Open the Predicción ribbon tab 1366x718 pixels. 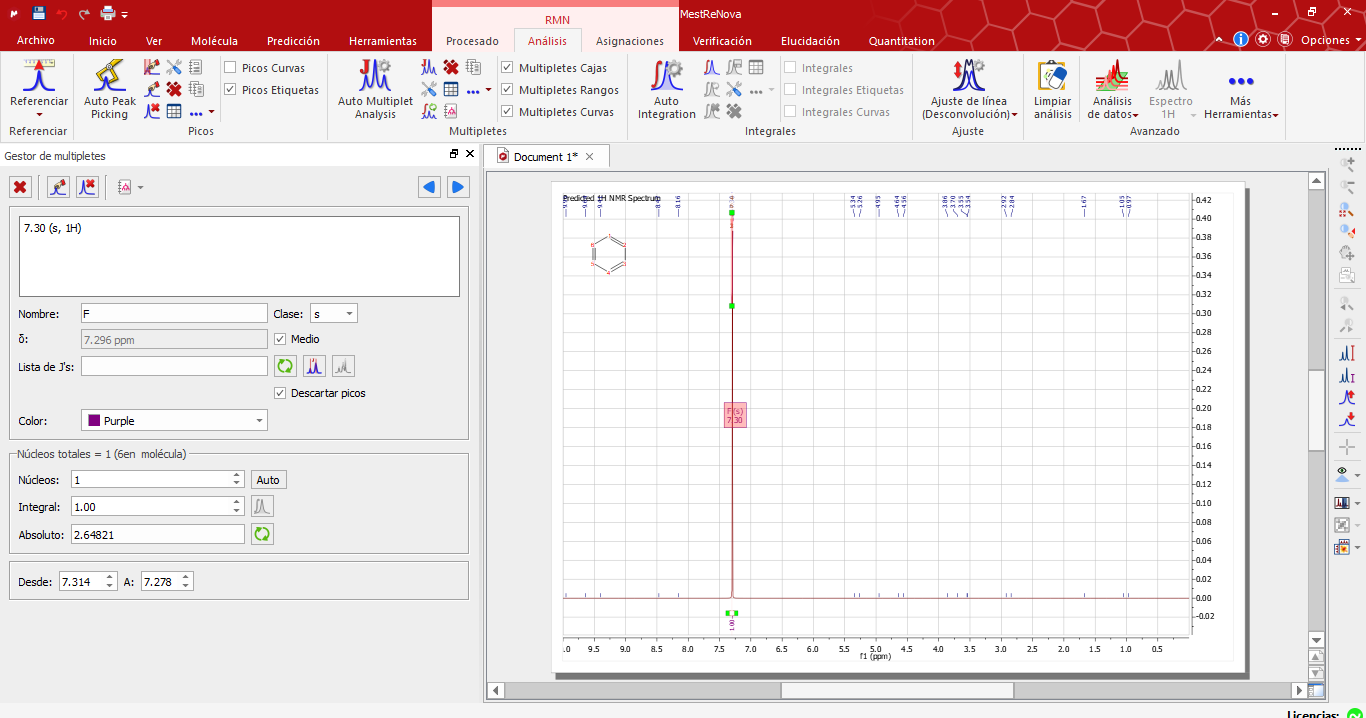click(x=293, y=41)
